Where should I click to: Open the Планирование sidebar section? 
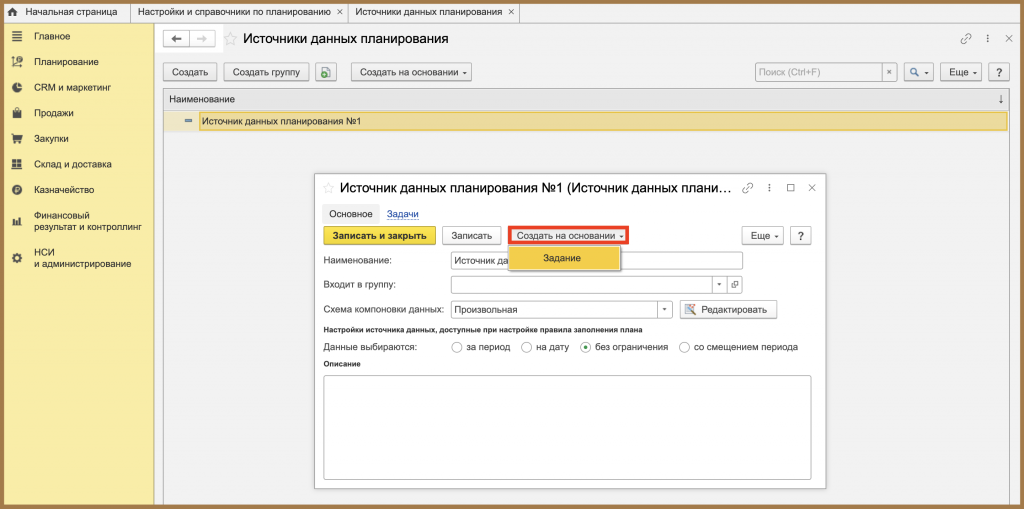[x=66, y=62]
